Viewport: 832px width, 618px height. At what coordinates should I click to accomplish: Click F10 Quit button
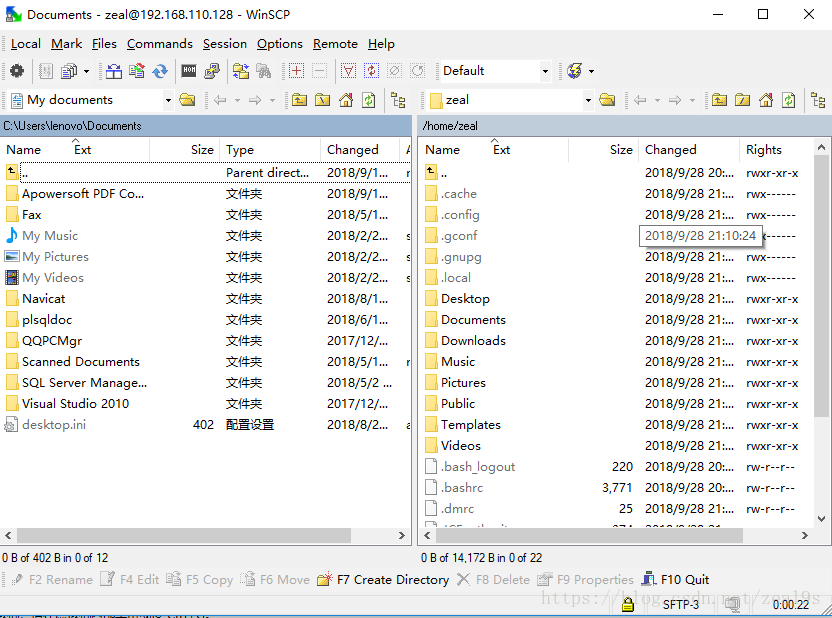(675, 580)
